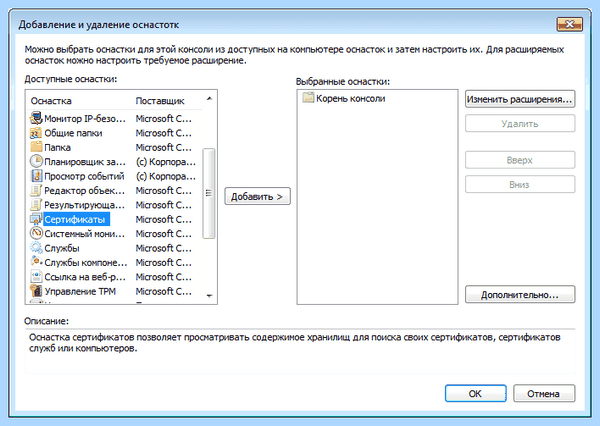Select the Службы snap-in name
Viewport: 600px width, 426px height.
tap(62, 248)
